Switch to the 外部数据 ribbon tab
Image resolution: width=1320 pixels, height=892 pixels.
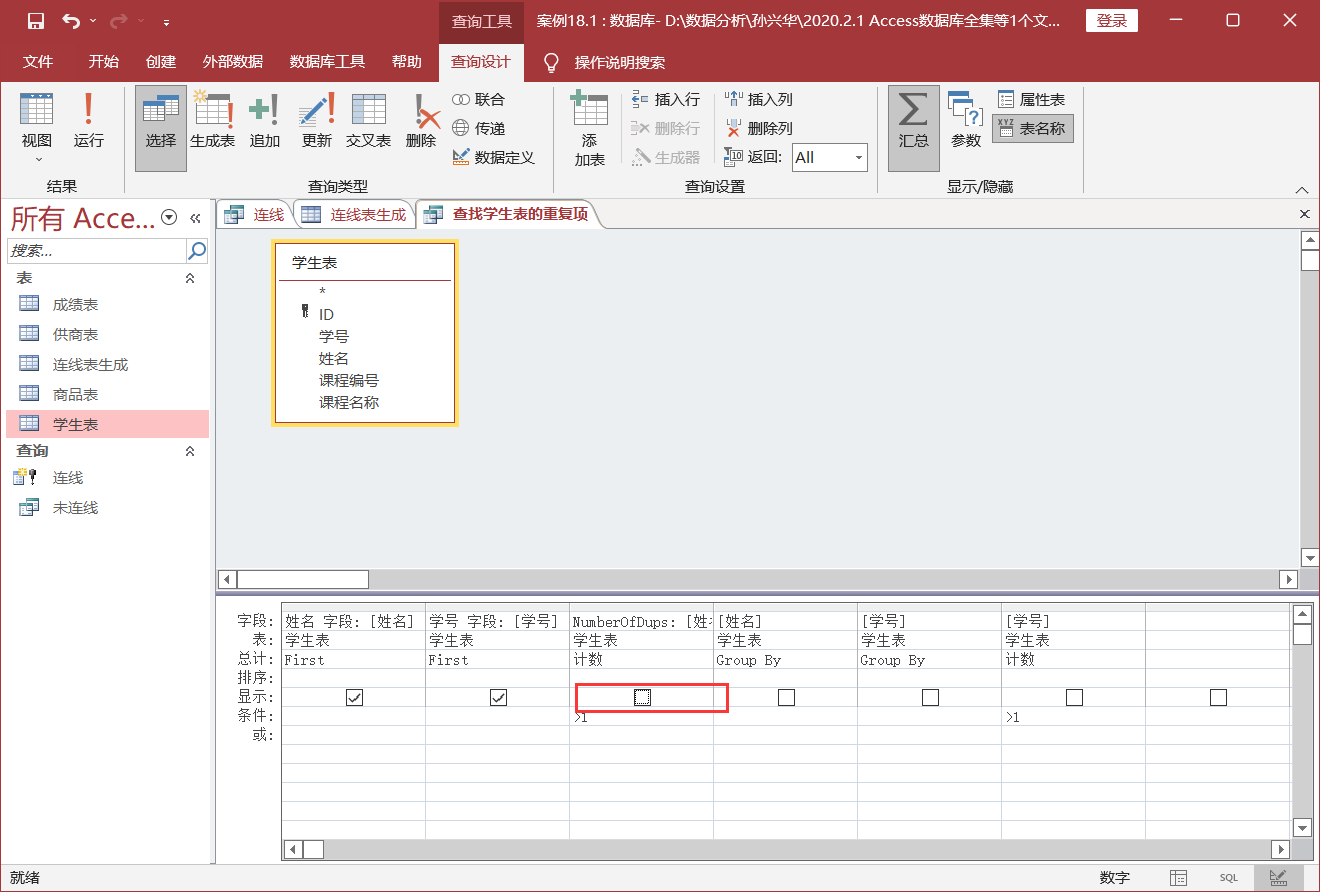coord(233,61)
